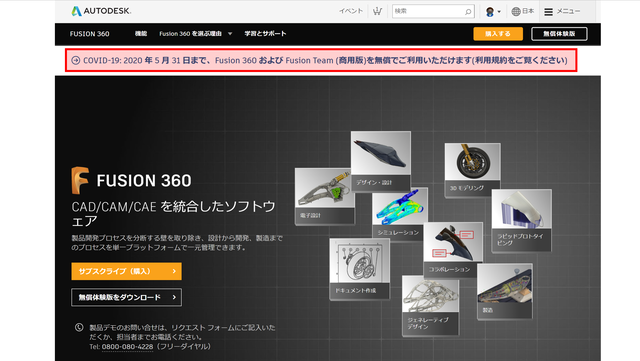Select the ジェネレーティブデザイン thumbnail card

tap(431, 305)
